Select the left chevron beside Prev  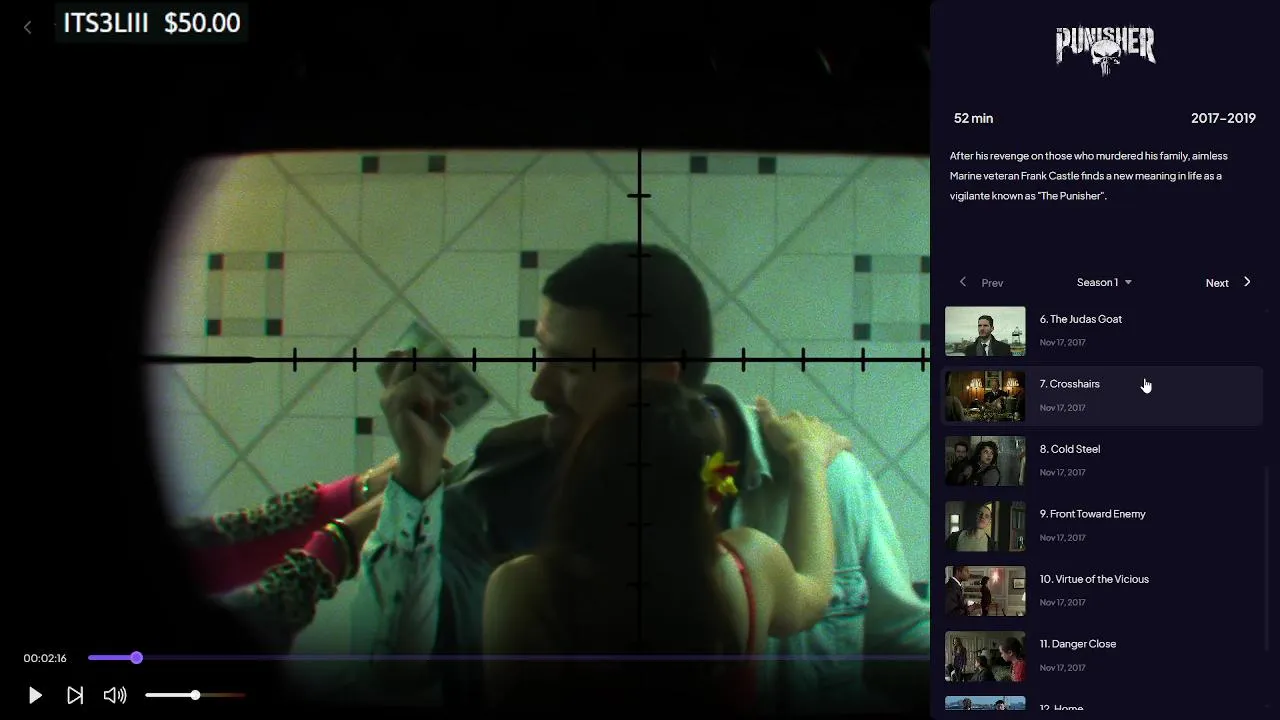point(963,282)
